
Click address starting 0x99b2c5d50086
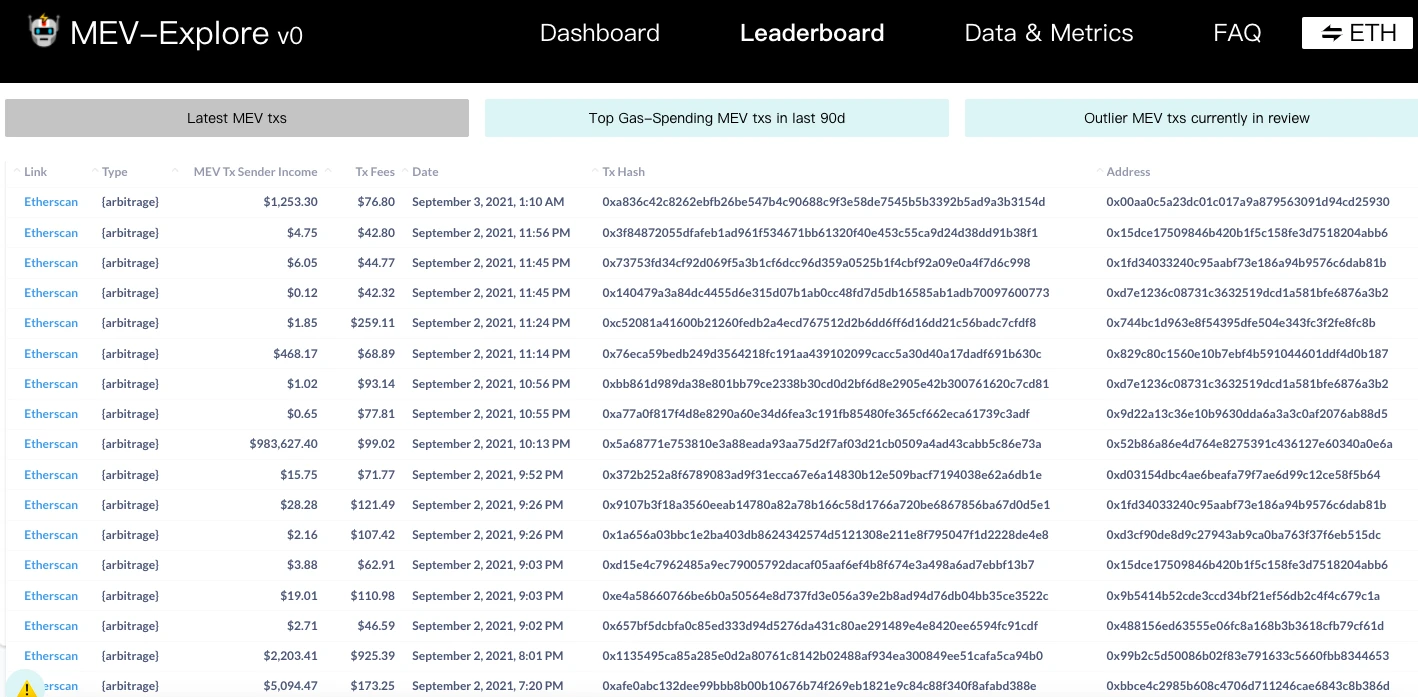click(1248, 656)
